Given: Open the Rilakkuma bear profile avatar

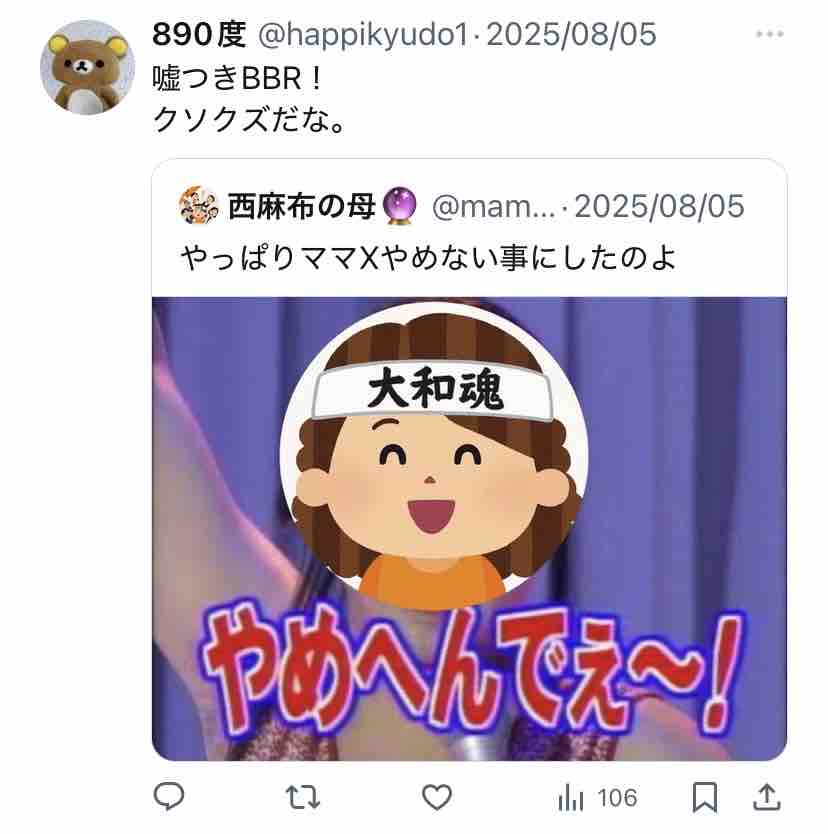Looking at the screenshot, I should click(x=87, y=68).
